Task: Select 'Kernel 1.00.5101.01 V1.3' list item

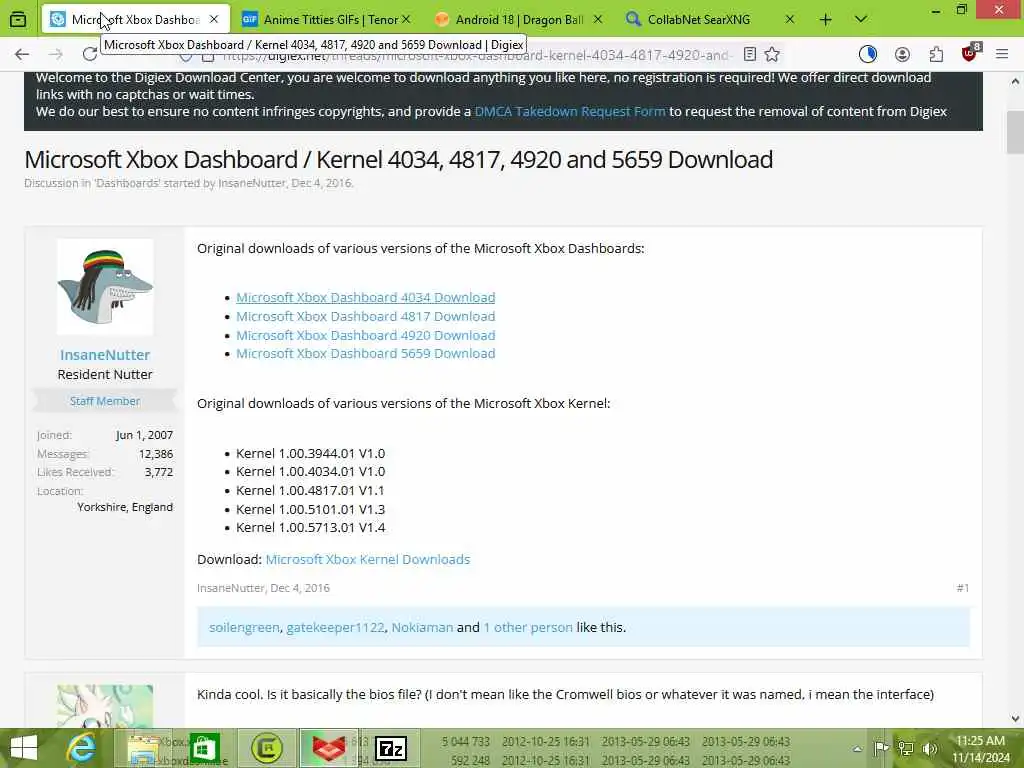Action: tap(310, 509)
